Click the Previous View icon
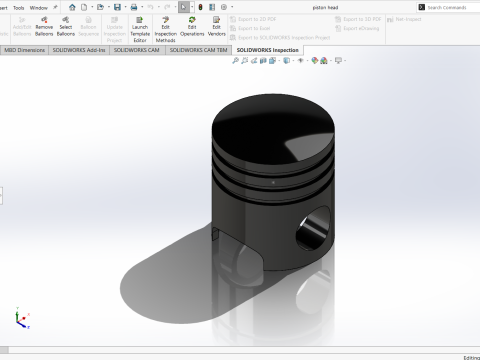The width and height of the screenshot is (480, 360). click(x=254, y=61)
